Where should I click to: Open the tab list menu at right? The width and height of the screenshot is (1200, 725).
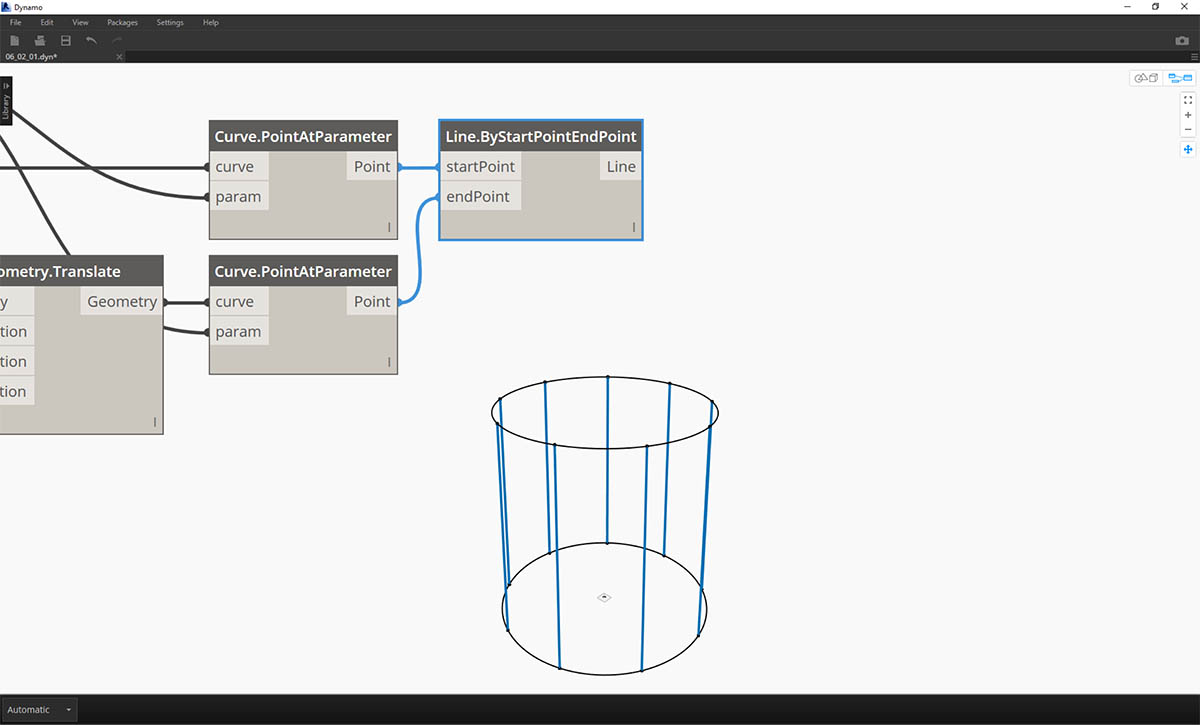pyautogui.click(x=1193, y=57)
